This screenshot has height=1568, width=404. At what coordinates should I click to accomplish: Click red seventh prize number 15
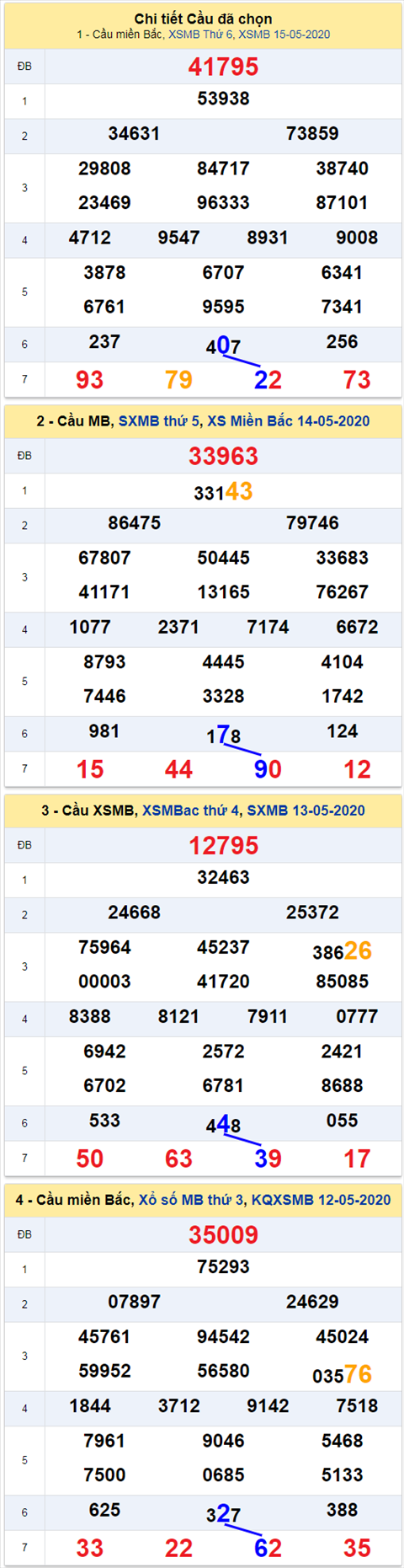point(90,769)
